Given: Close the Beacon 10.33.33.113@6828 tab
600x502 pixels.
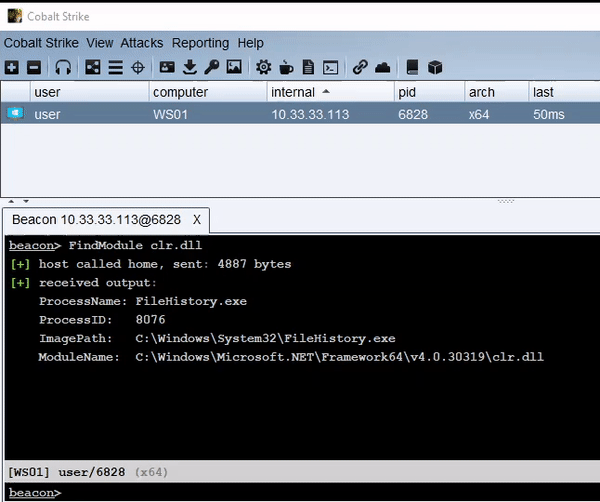Looking at the screenshot, I should click(x=197, y=220).
